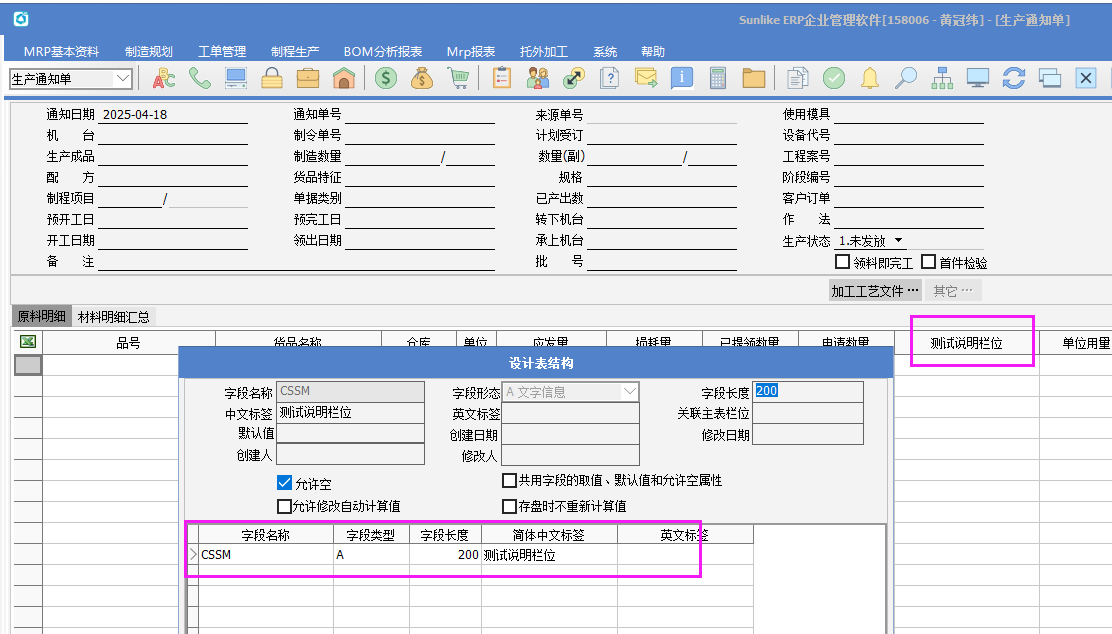
Task: Open the 工单管理 menu
Action: tap(221, 51)
